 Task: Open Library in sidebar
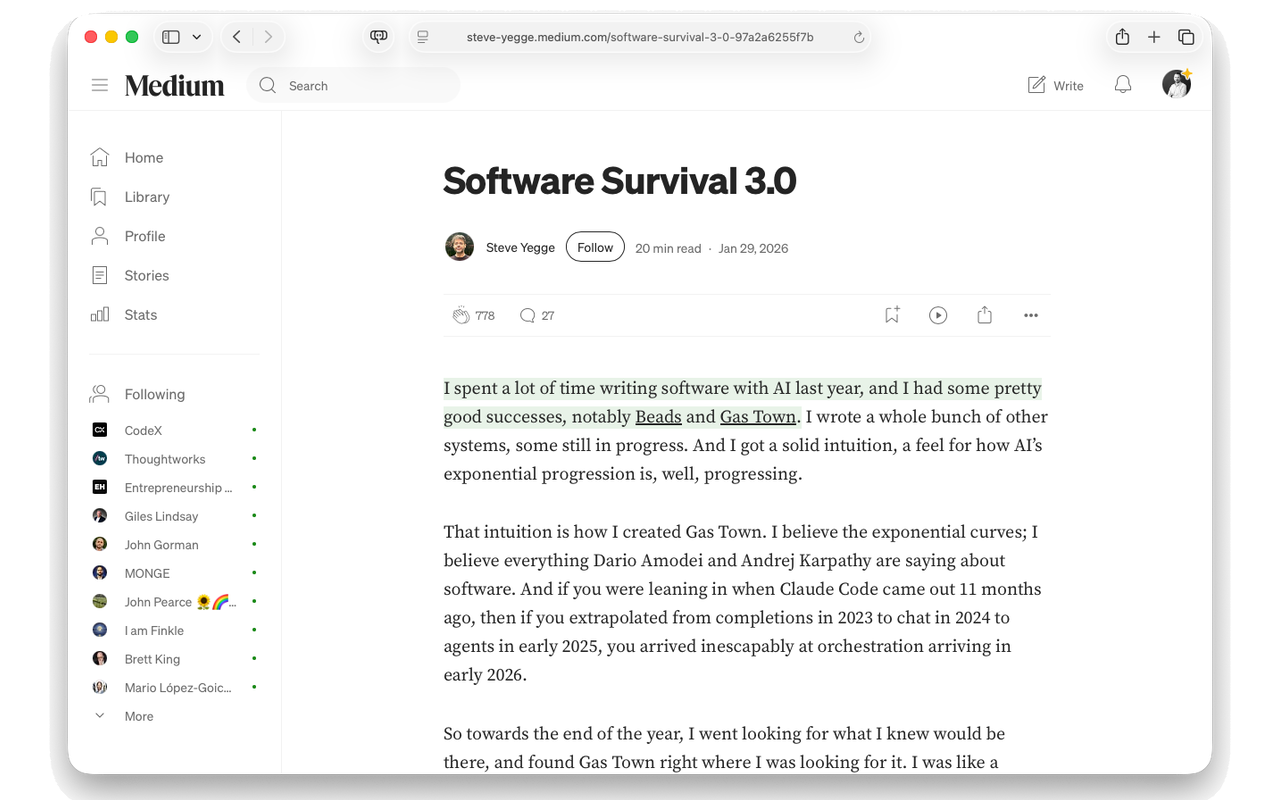147,197
